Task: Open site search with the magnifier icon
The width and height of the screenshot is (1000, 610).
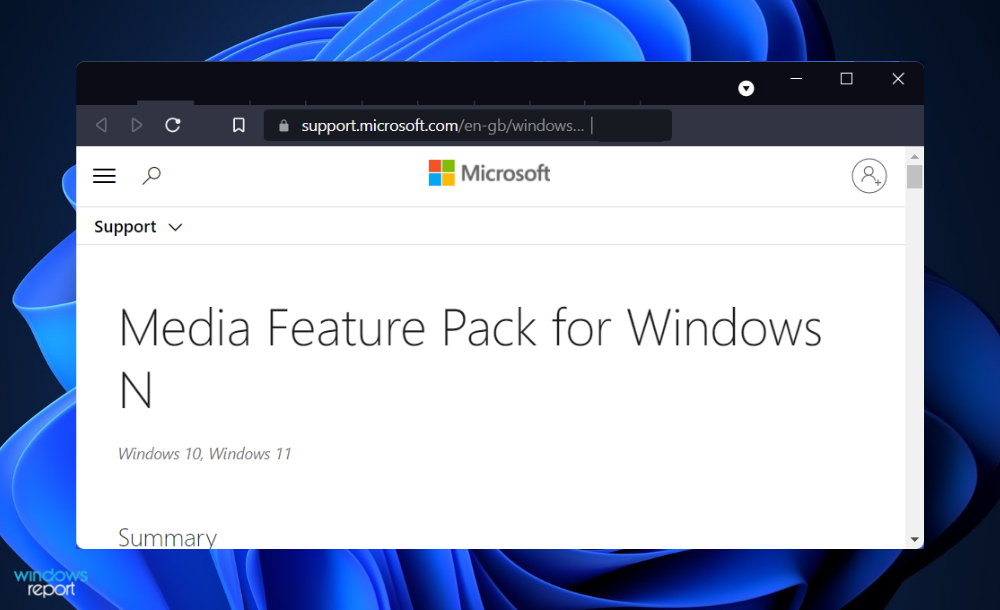Action: 151,175
